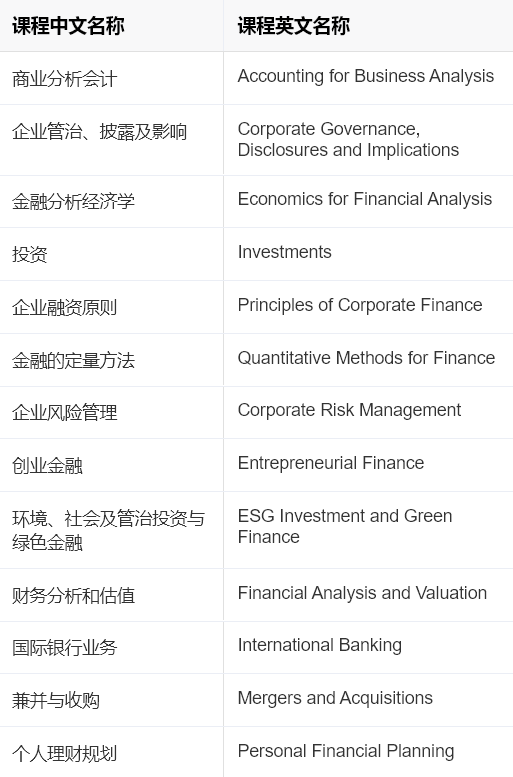Click Principles of Corporate Finance
This screenshot has width=513, height=777.
point(360,305)
